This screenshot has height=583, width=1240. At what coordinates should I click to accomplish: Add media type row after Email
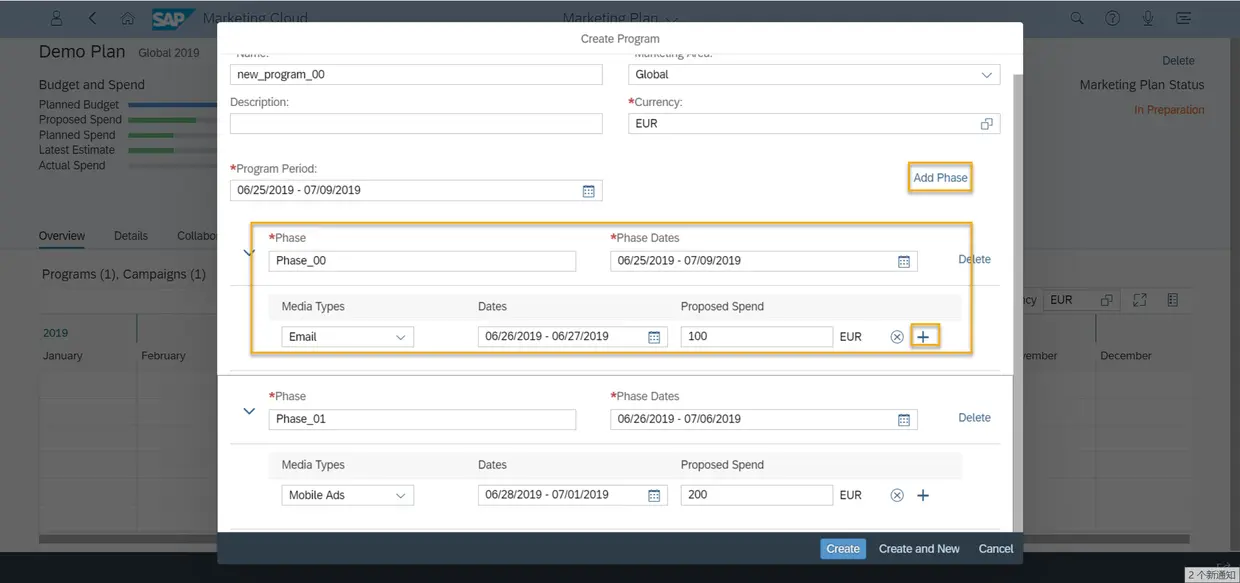pyautogui.click(x=923, y=337)
